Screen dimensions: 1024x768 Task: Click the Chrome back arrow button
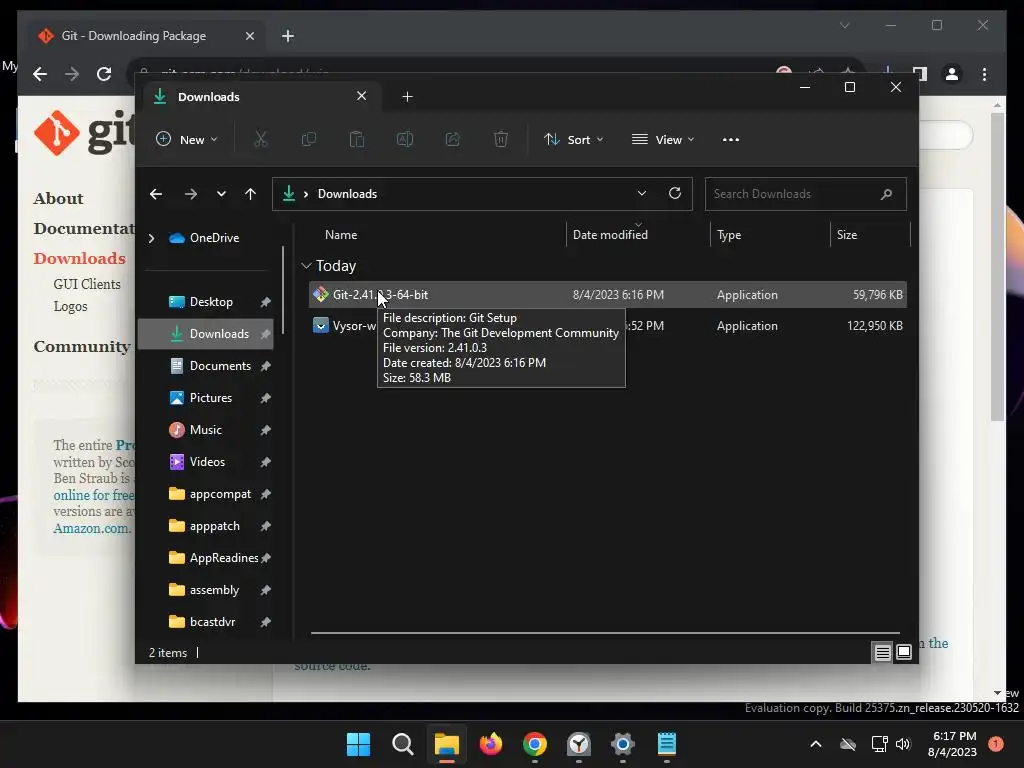(x=40, y=74)
